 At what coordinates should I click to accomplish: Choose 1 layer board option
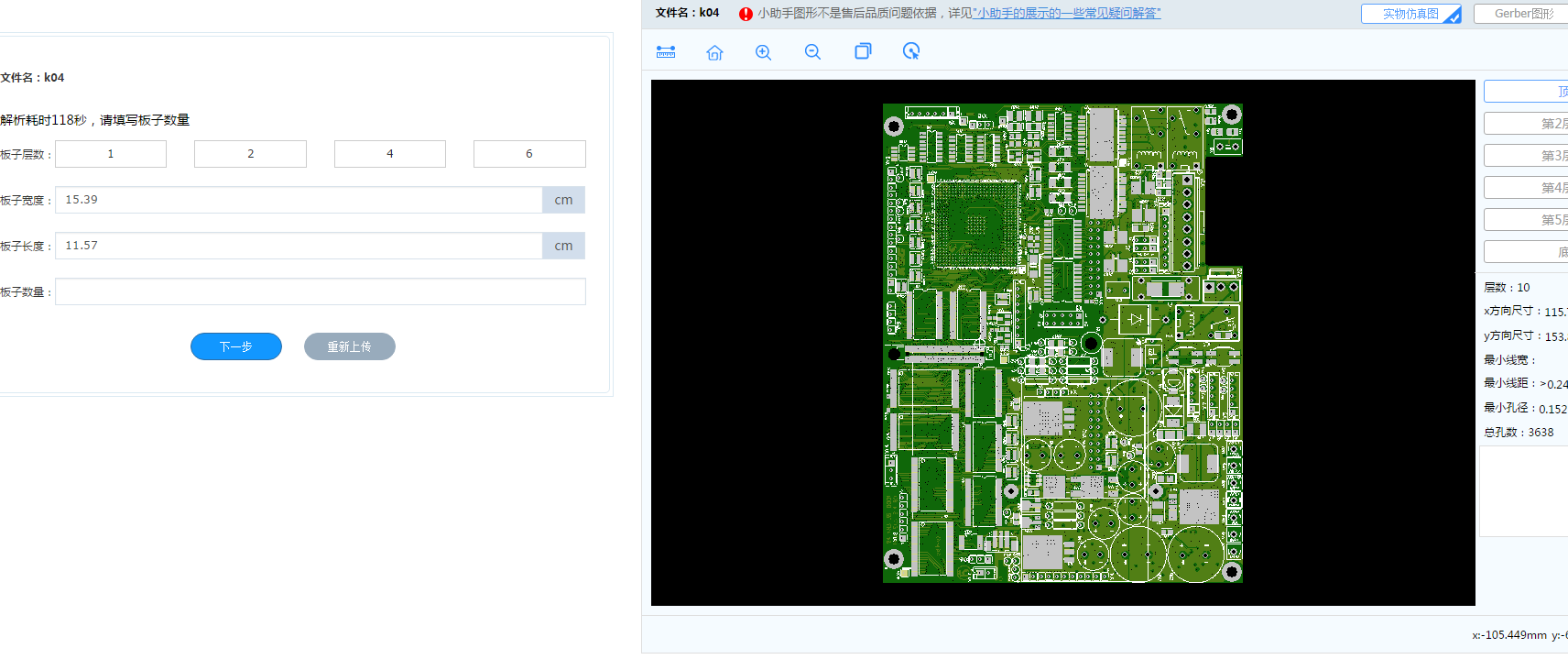111,154
